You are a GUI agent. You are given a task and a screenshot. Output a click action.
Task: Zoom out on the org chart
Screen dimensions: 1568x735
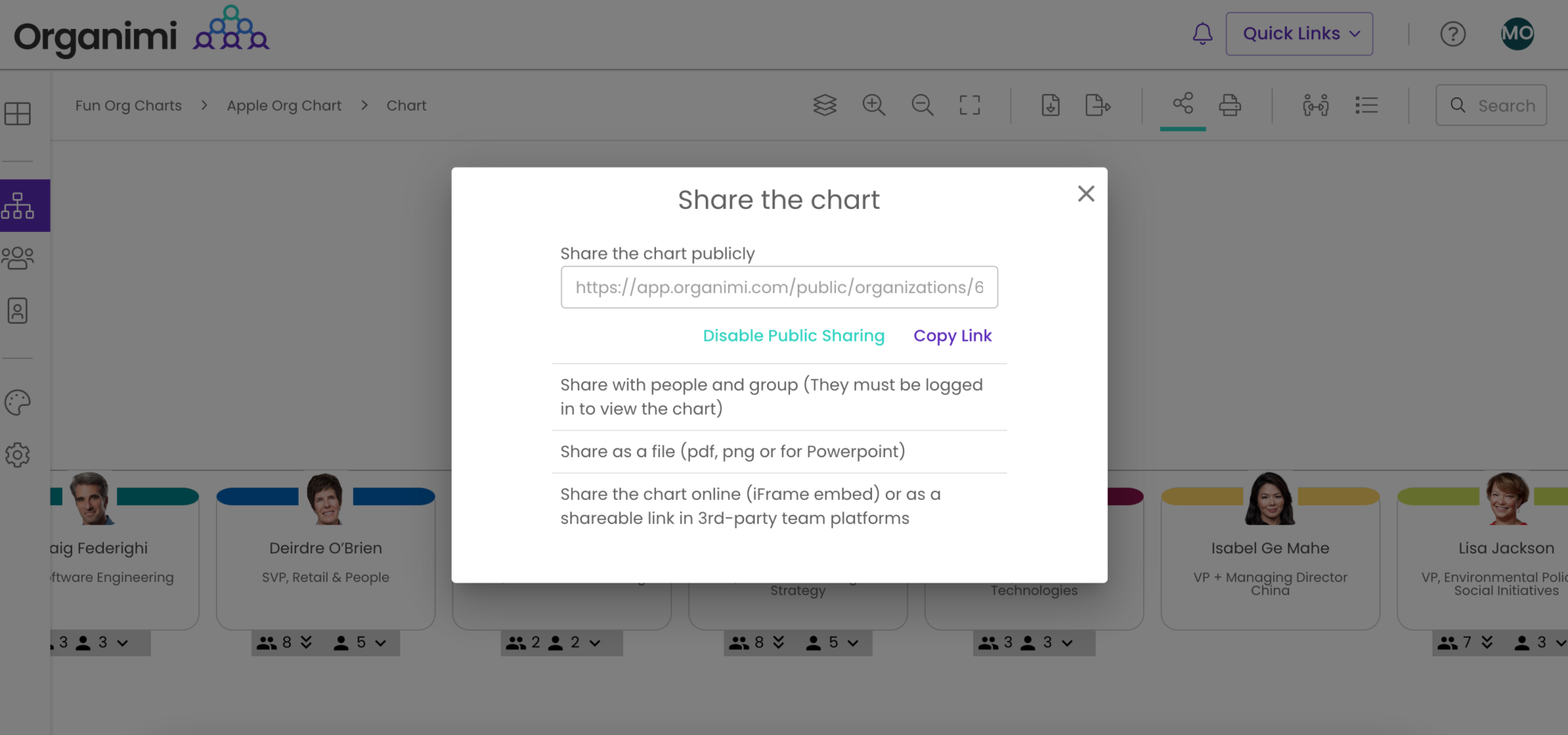922,105
